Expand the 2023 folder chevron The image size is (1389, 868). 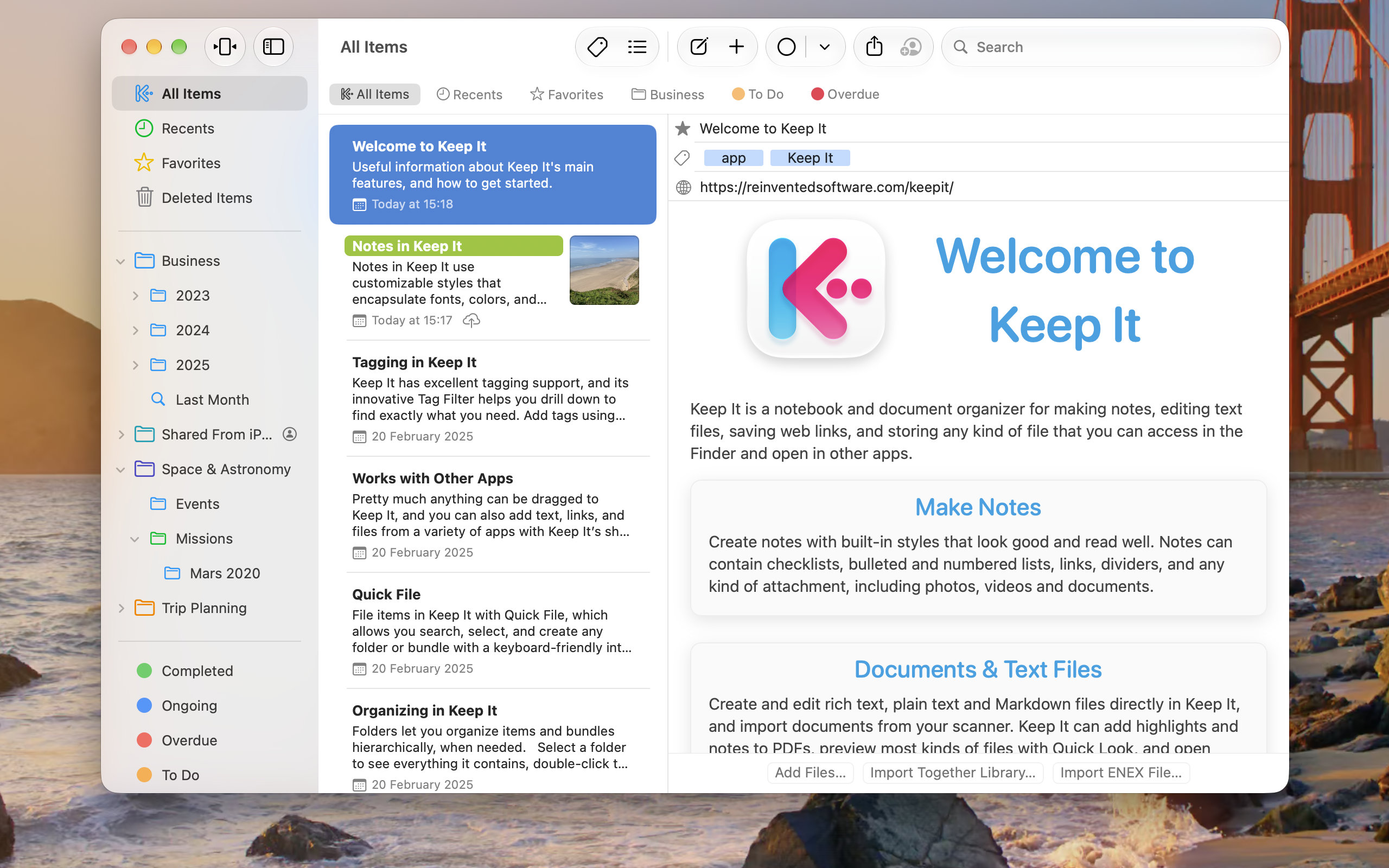[x=136, y=296]
